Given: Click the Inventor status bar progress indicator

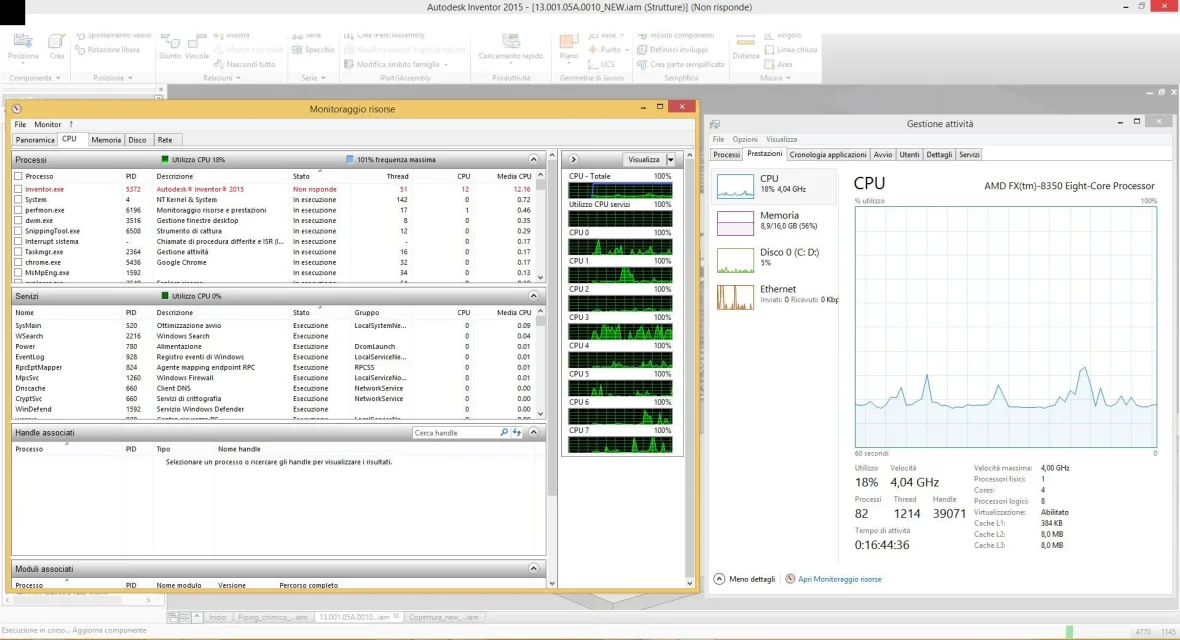Looking at the screenshot, I should click(x=1069, y=632).
